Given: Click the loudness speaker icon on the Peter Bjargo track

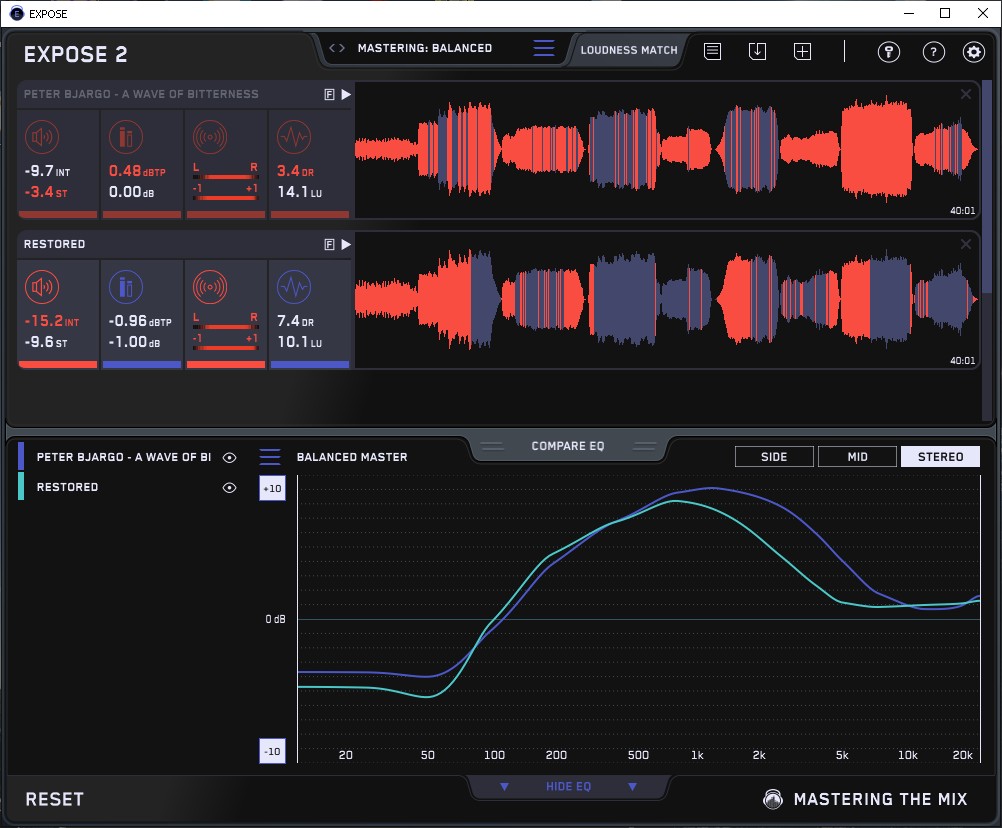Looking at the screenshot, I should [42, 137].
